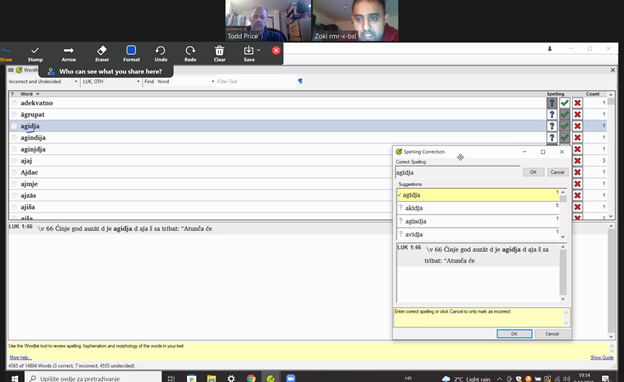Redo the annotation

[x=190, y=54]
